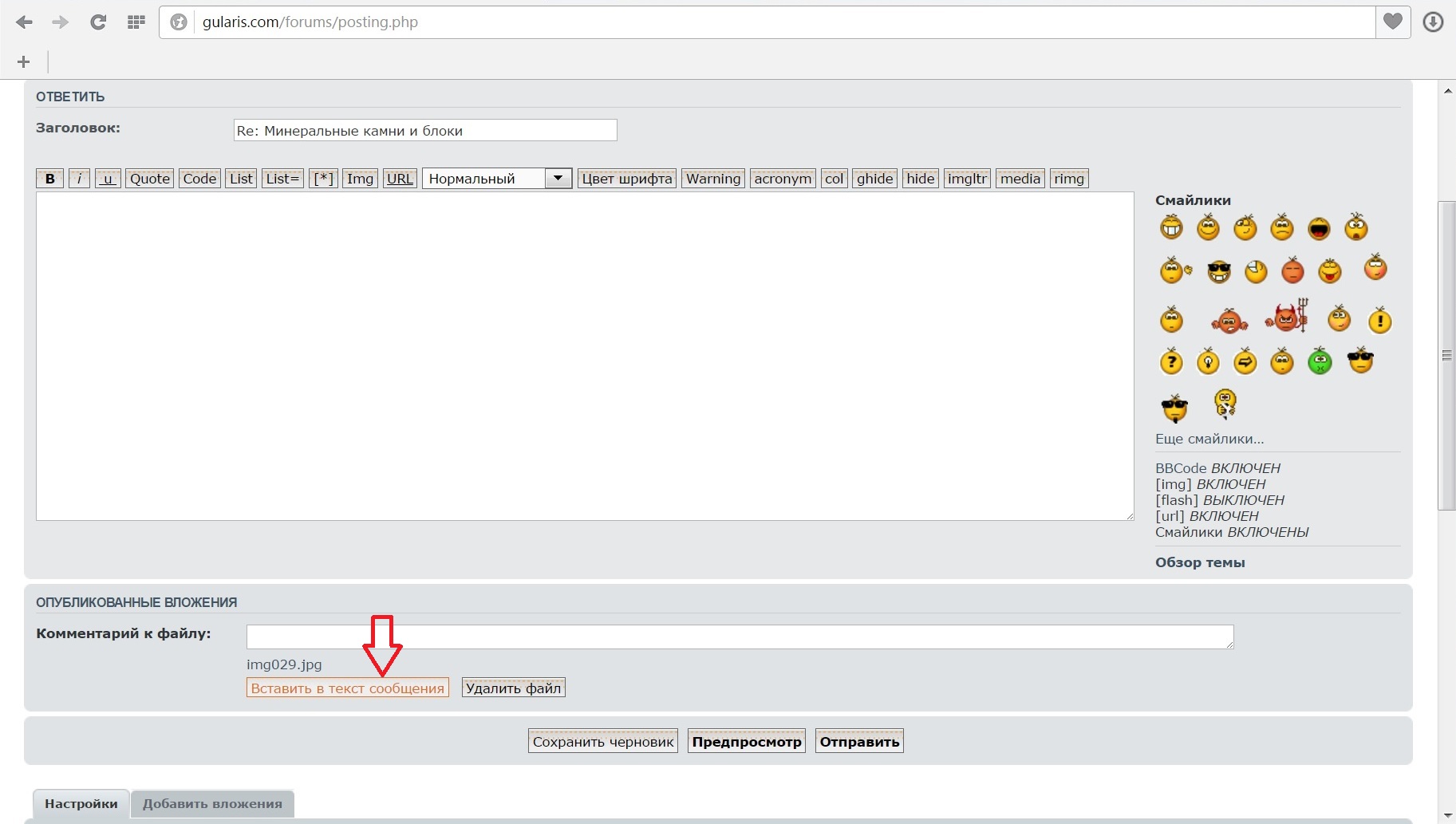Select the Настройки tab

[81, 803]
